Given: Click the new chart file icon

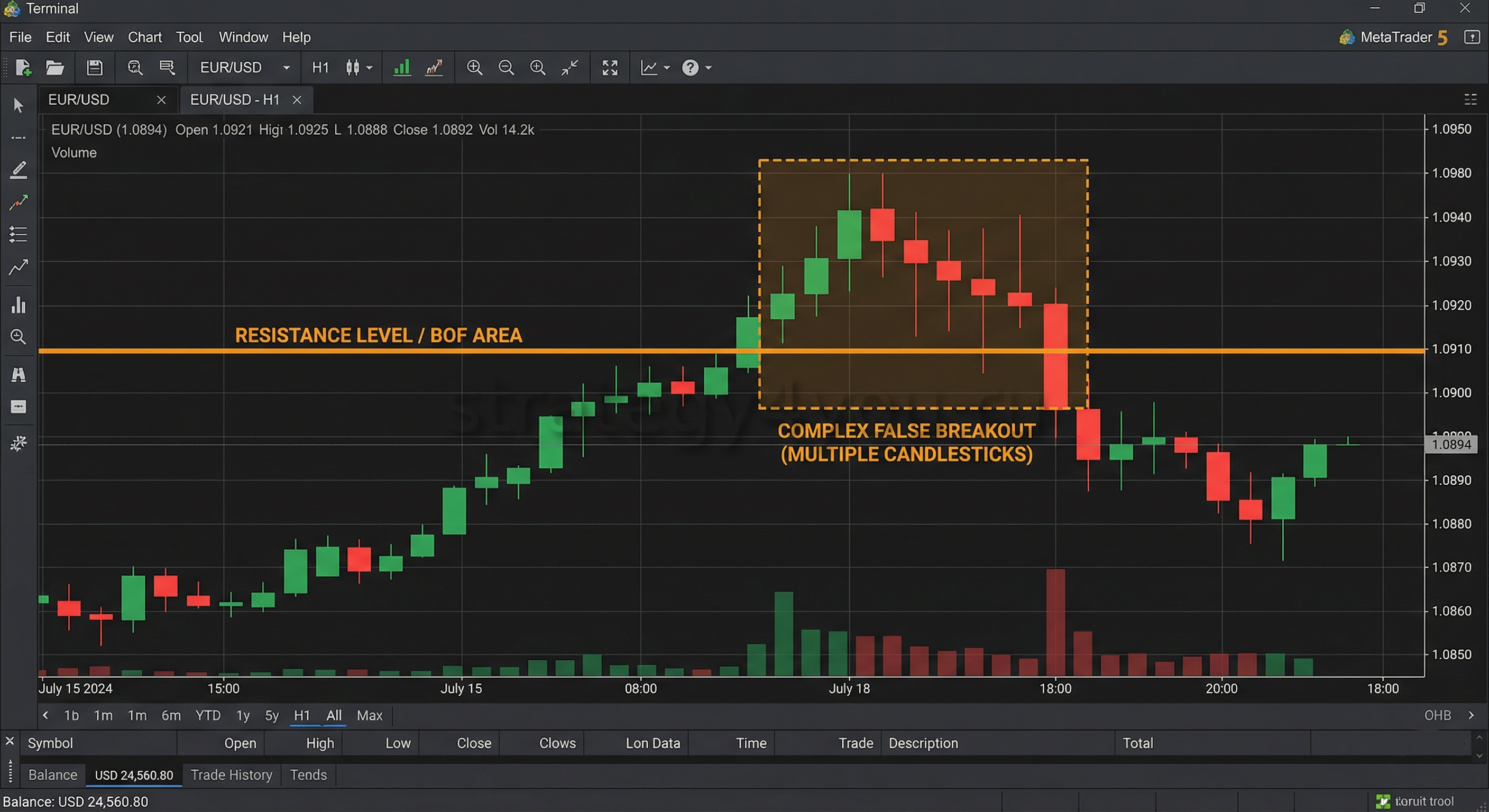Looking at the screenshot, I should (x=23, y=68).
